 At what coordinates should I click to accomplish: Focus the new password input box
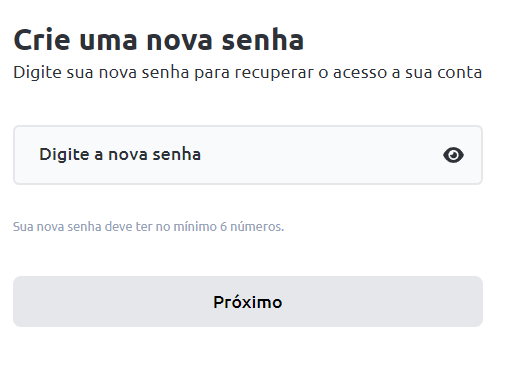pyautogui.click(x=248, y=155)
